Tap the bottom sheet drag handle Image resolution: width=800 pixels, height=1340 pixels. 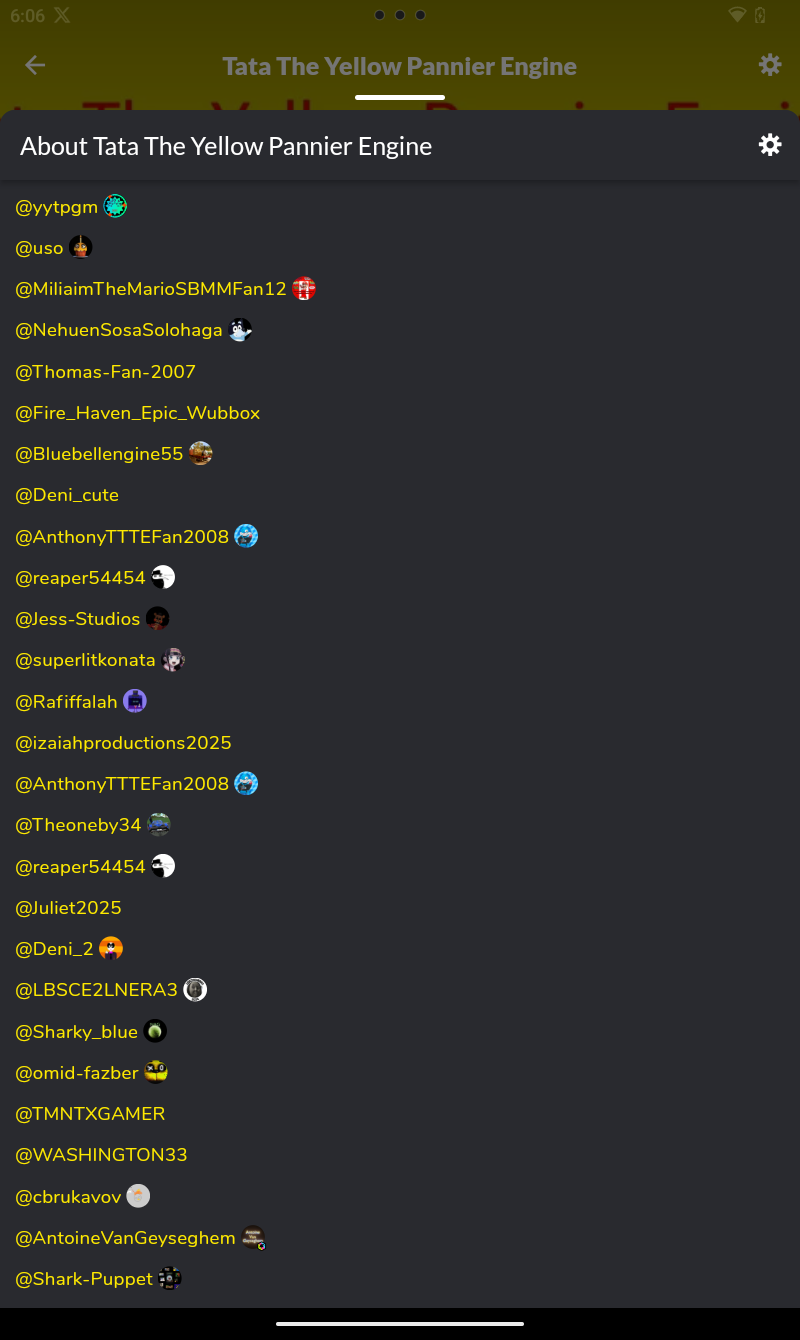tap(400, 97)
